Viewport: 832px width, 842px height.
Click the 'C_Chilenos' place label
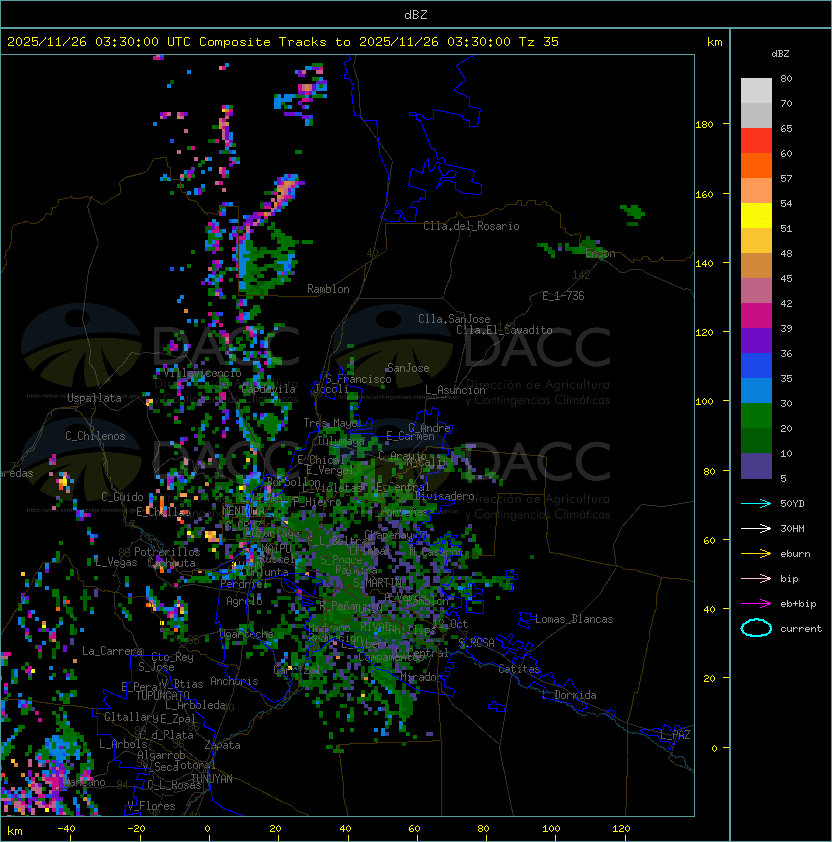tap(95, 436)
